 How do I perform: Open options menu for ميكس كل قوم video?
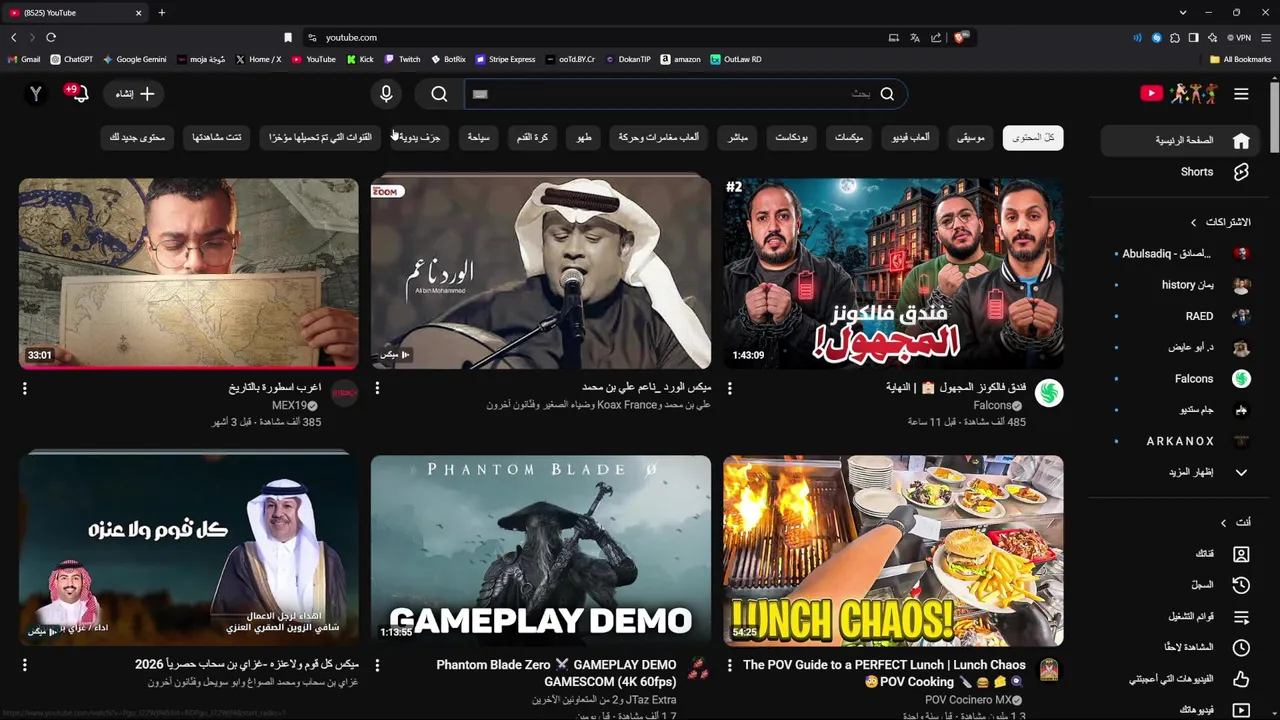click(25, 665)
